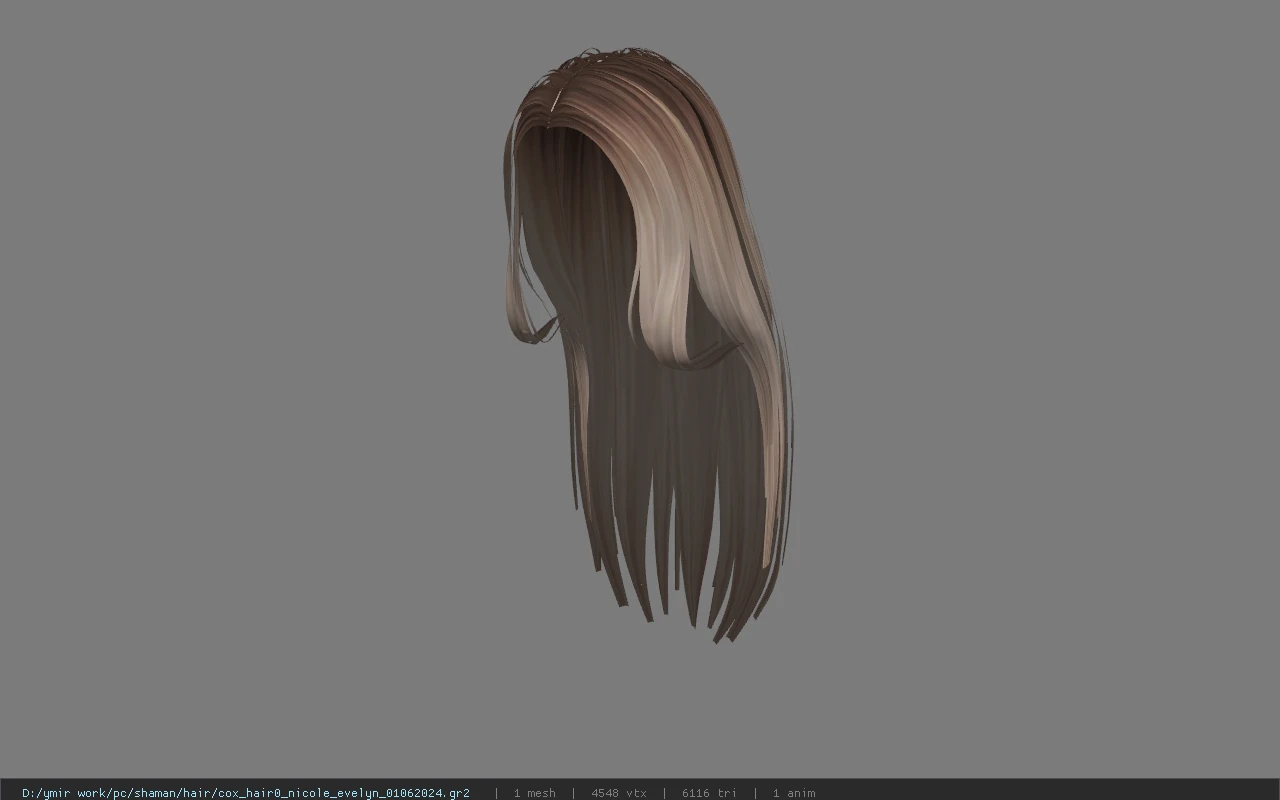Viewport: 1280px width, 800px height.
Task: Click the '6116 tri' triangle count
Action: click(709, 793)
